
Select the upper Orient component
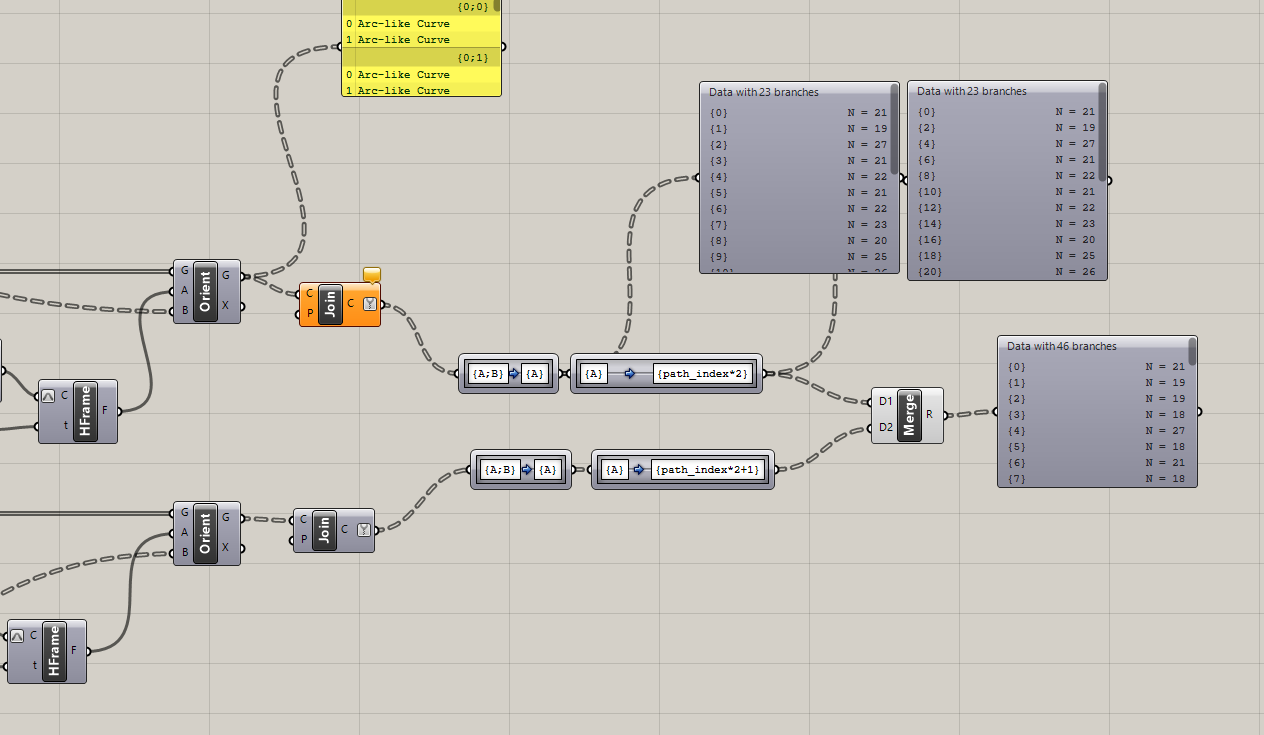pos(206,291)
